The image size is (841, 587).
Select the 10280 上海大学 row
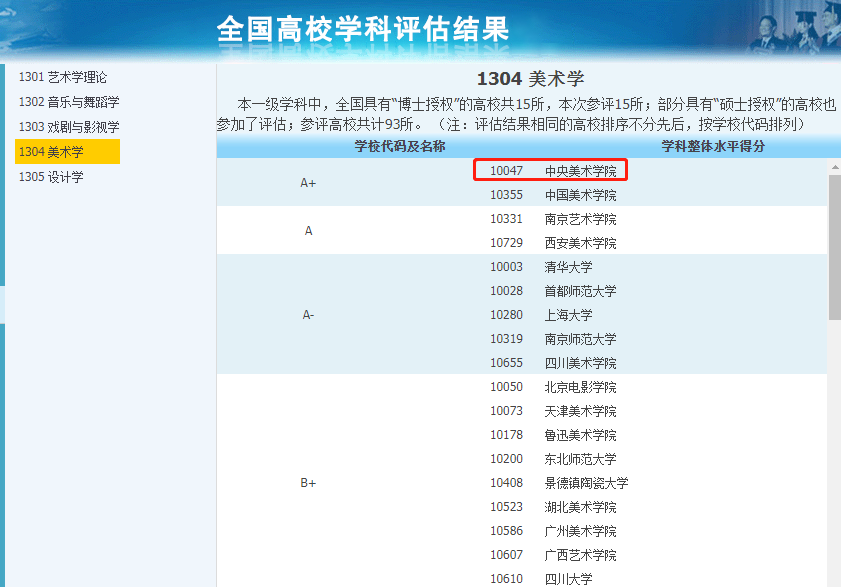[x=541, y=315]
